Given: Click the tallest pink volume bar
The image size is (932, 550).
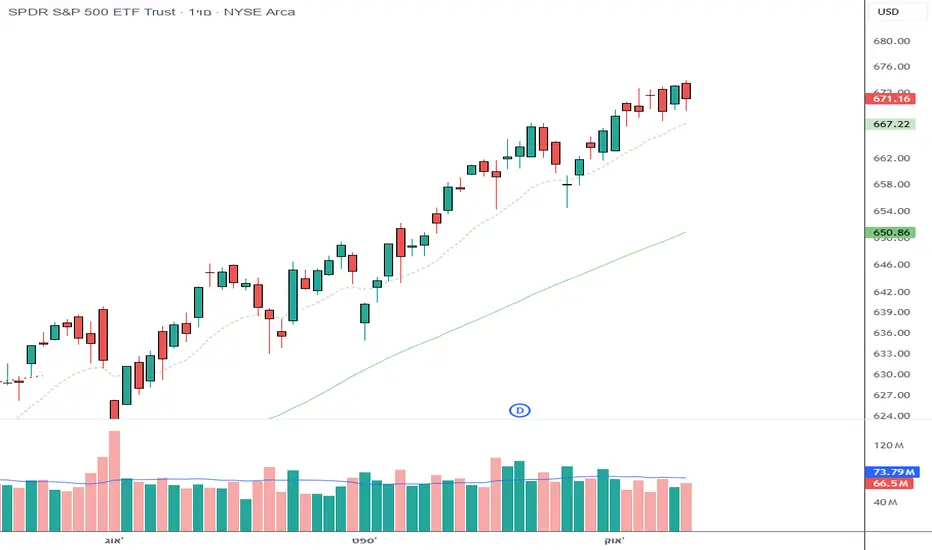Looking at the screenshot, I should [x=114, y=480].
